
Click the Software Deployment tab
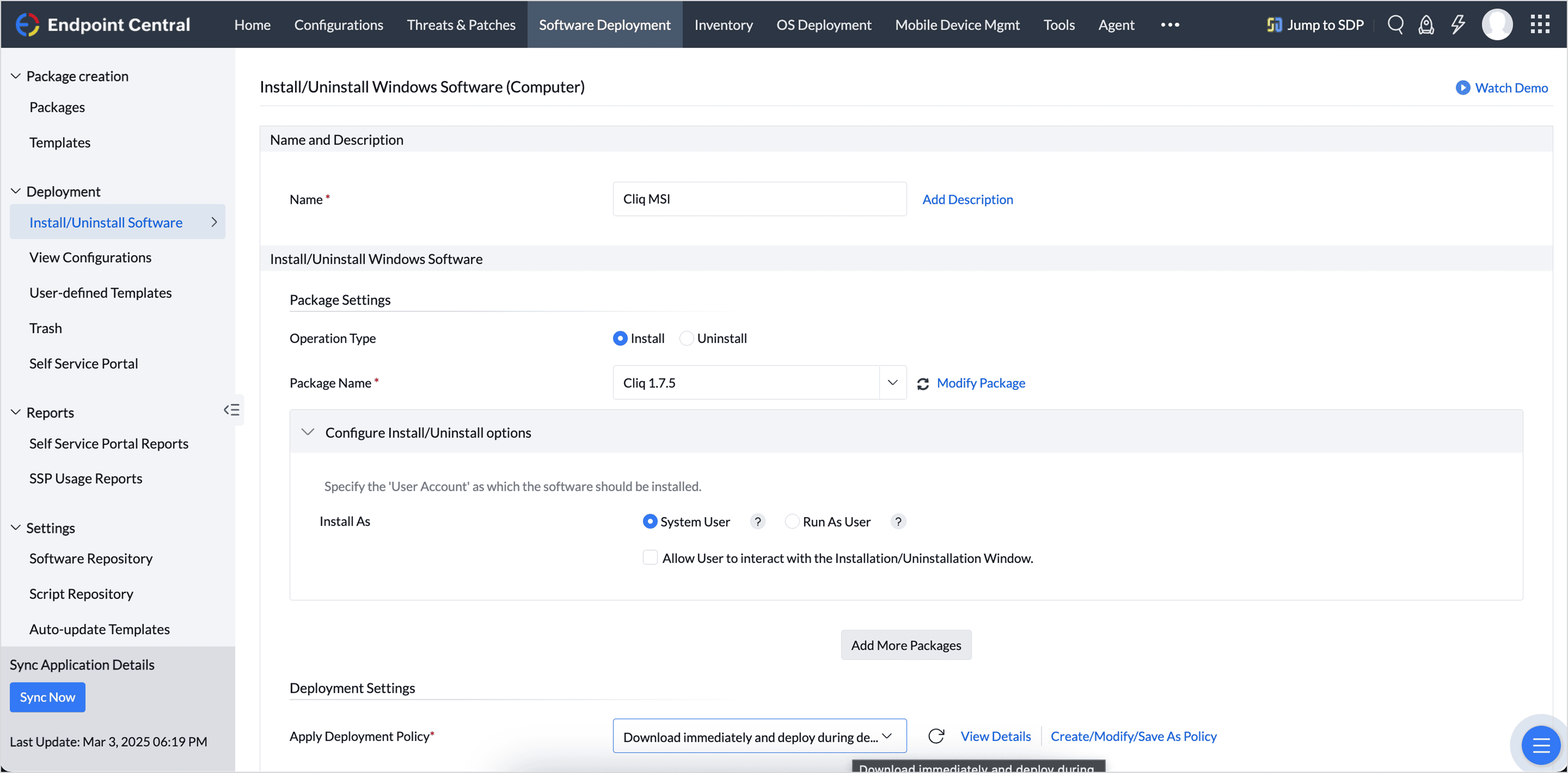(x=604, y=25)
